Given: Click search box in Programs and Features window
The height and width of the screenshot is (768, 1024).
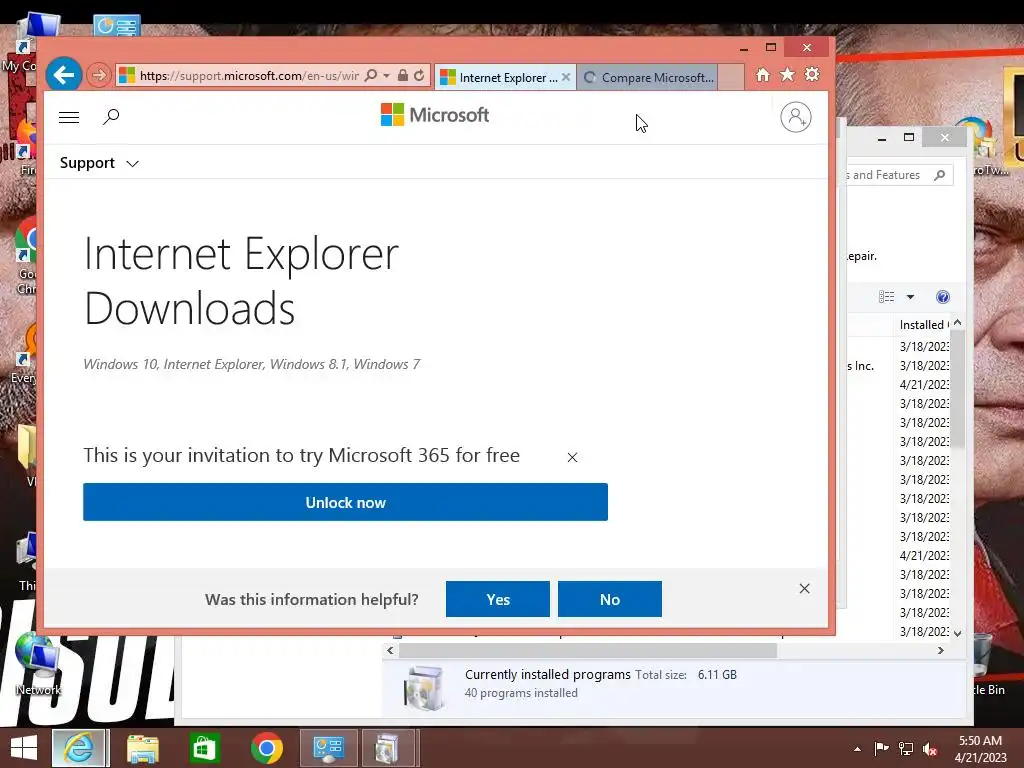Looking at the screenshot, I should pos(898,175).
